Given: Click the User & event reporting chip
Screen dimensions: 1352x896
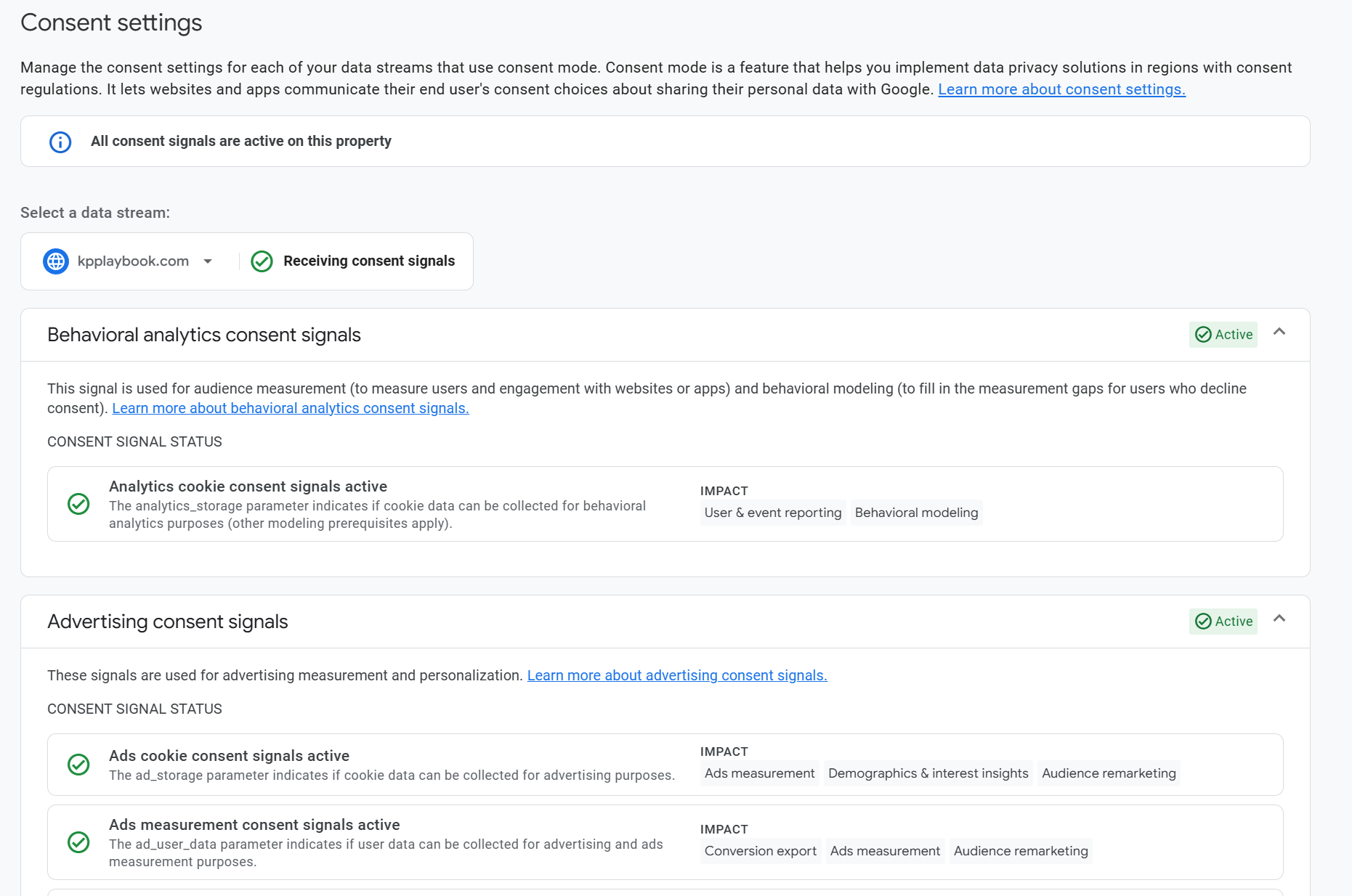Looking at the screenshot, I should [773, 513].
